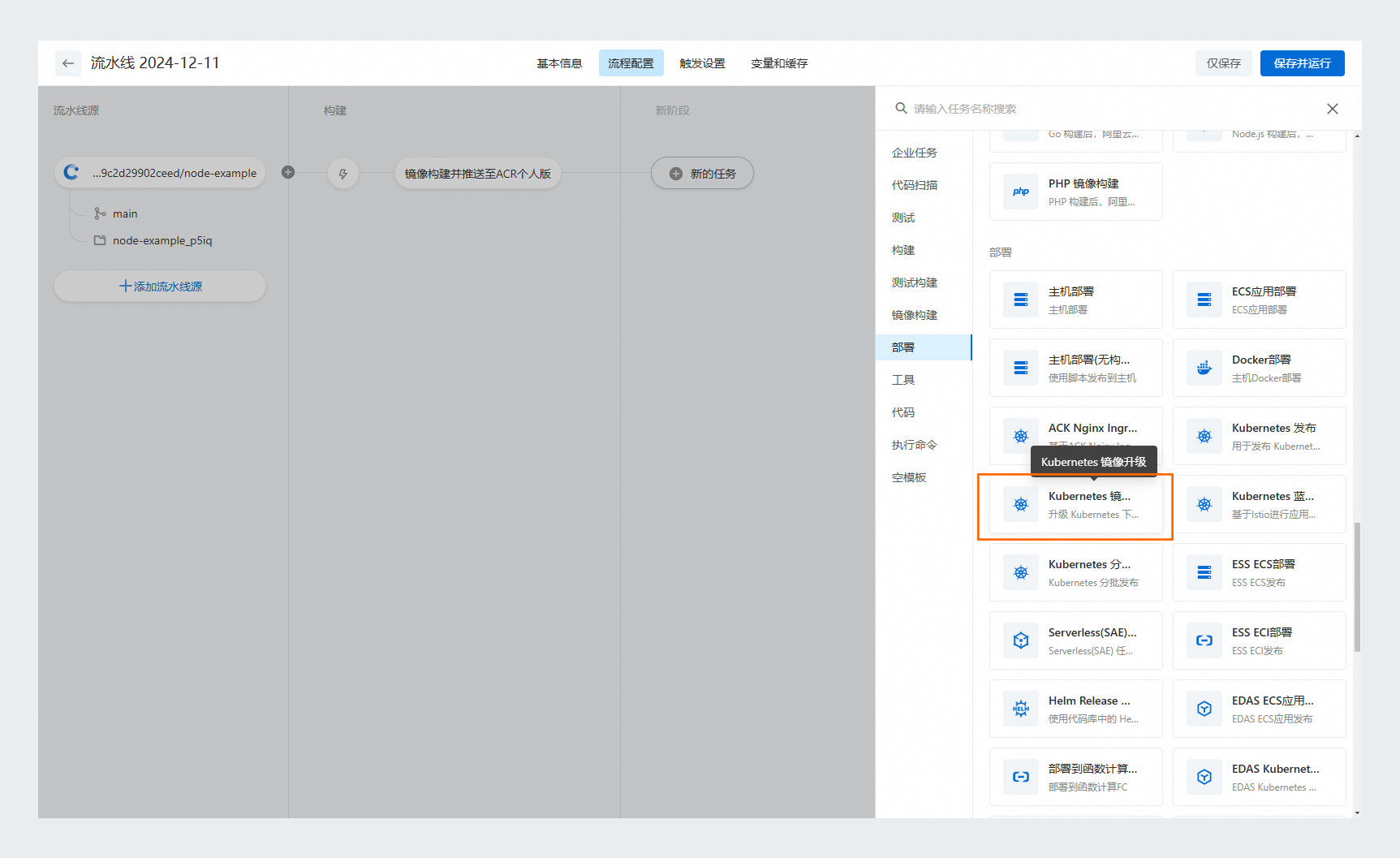Click the 主机Docker部署 description text
The height and width of the screenshot is (858, 1400).
click(1266, 378)
